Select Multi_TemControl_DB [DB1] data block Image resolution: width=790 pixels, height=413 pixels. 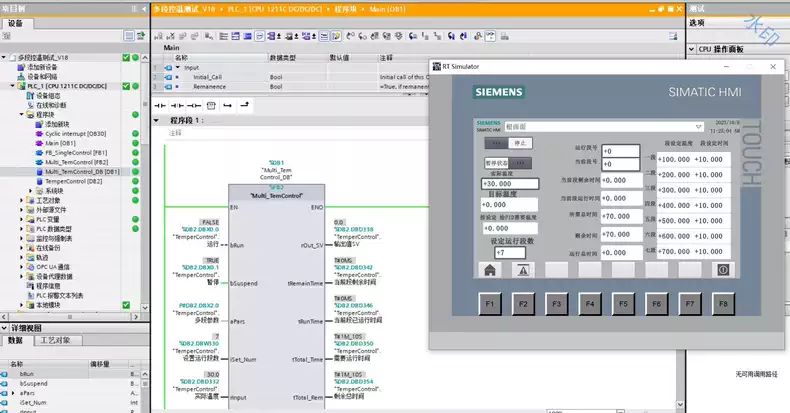pyautogui.click(x=82, y=172)
